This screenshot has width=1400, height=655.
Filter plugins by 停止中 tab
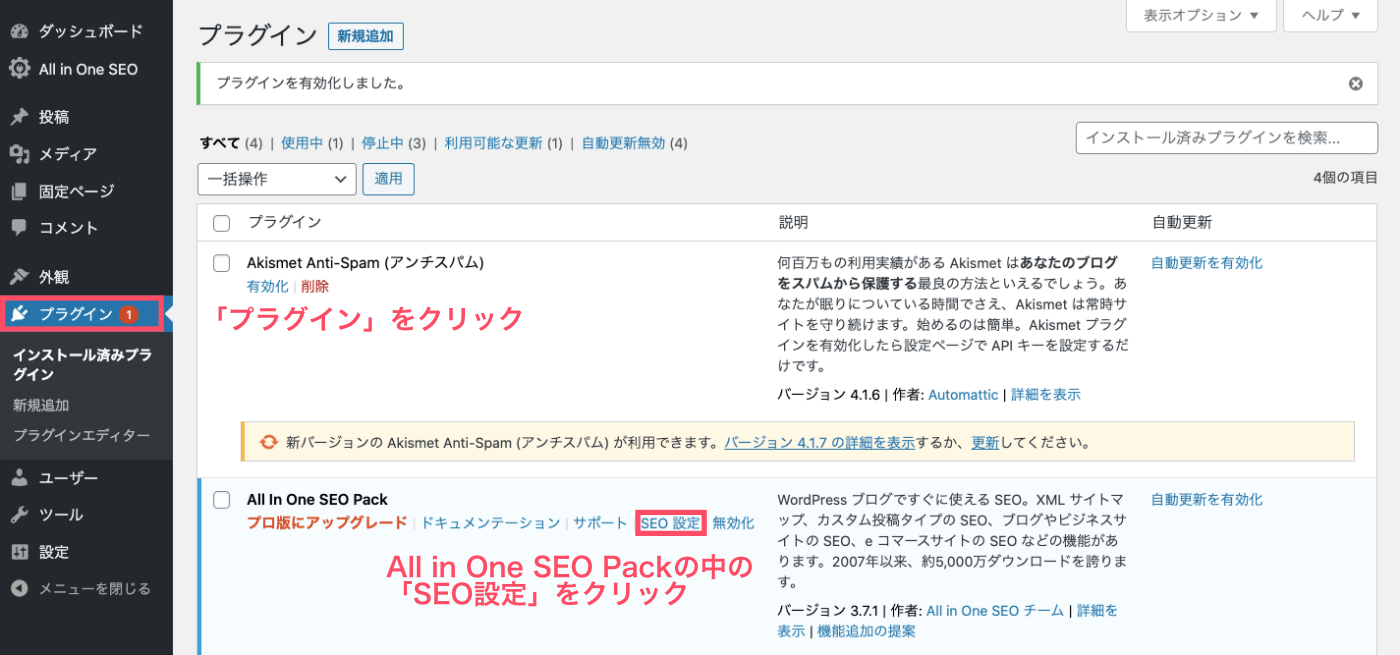pyautogui.click(x=382, y=143)
